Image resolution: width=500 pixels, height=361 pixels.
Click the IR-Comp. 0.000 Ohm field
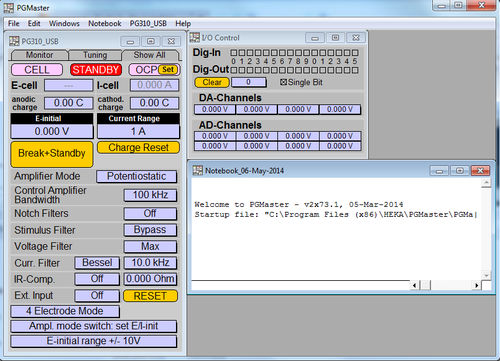click(150, 279)
